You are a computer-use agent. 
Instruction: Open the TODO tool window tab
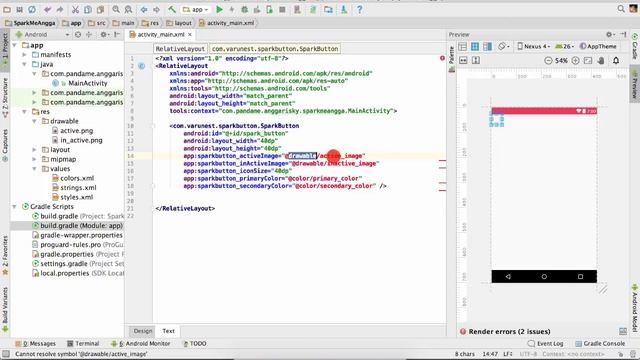point(194,344)
